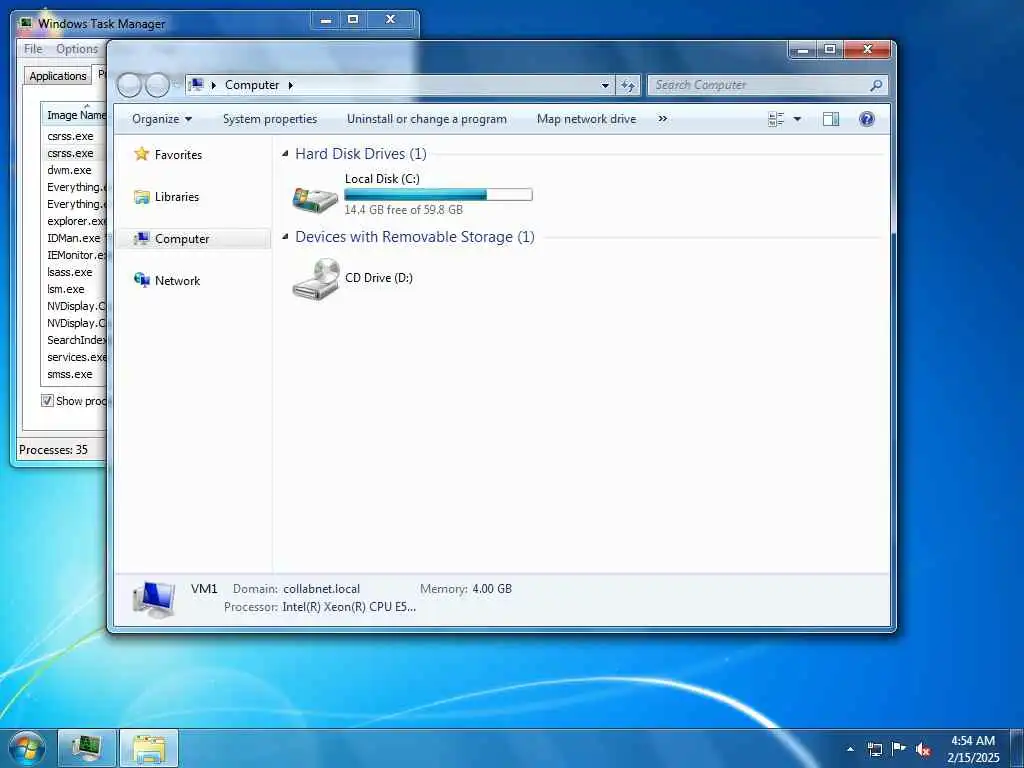Click System properties toolbar button
The image size is (1024, 768).
(x=270, y=119)
